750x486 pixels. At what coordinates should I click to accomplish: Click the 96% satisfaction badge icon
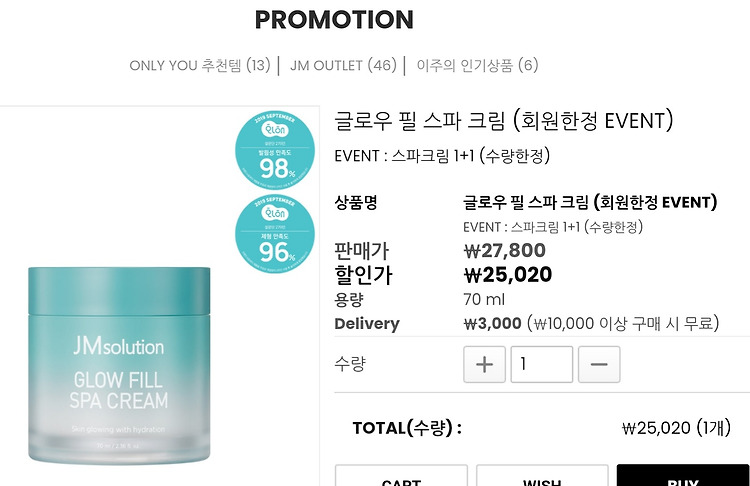pyautogui.click(x=275, y=234)
